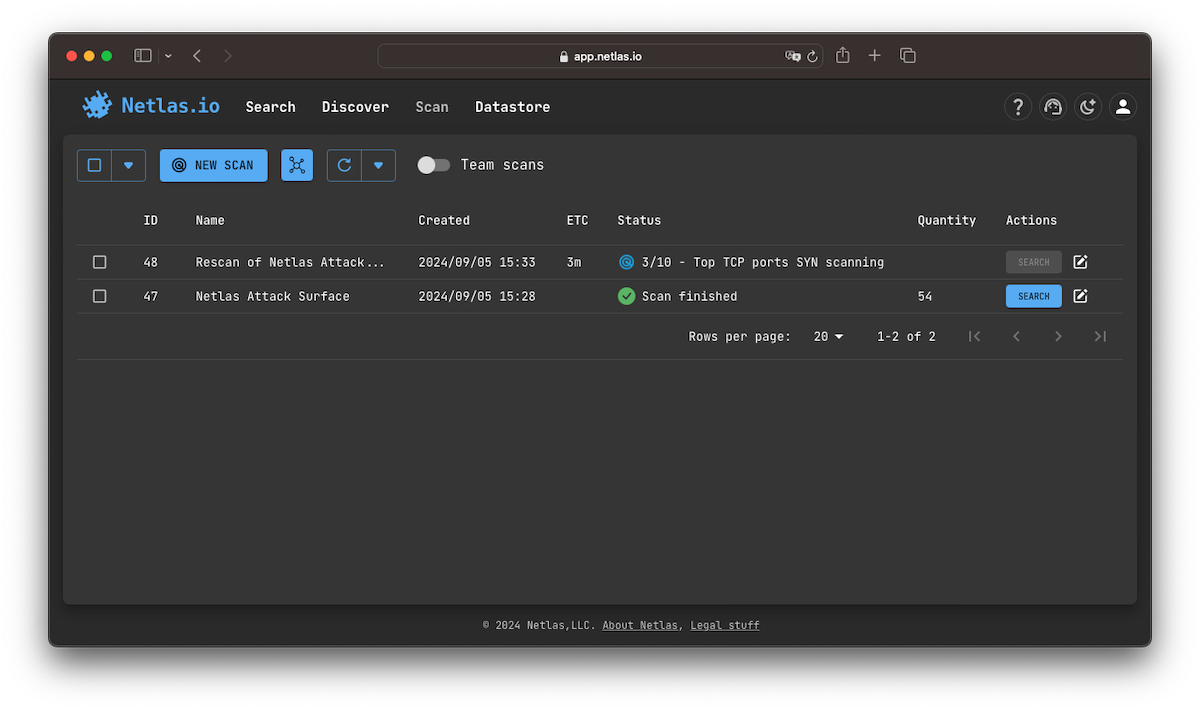
Task: Click the browser address bar
Action: (600, 56)
